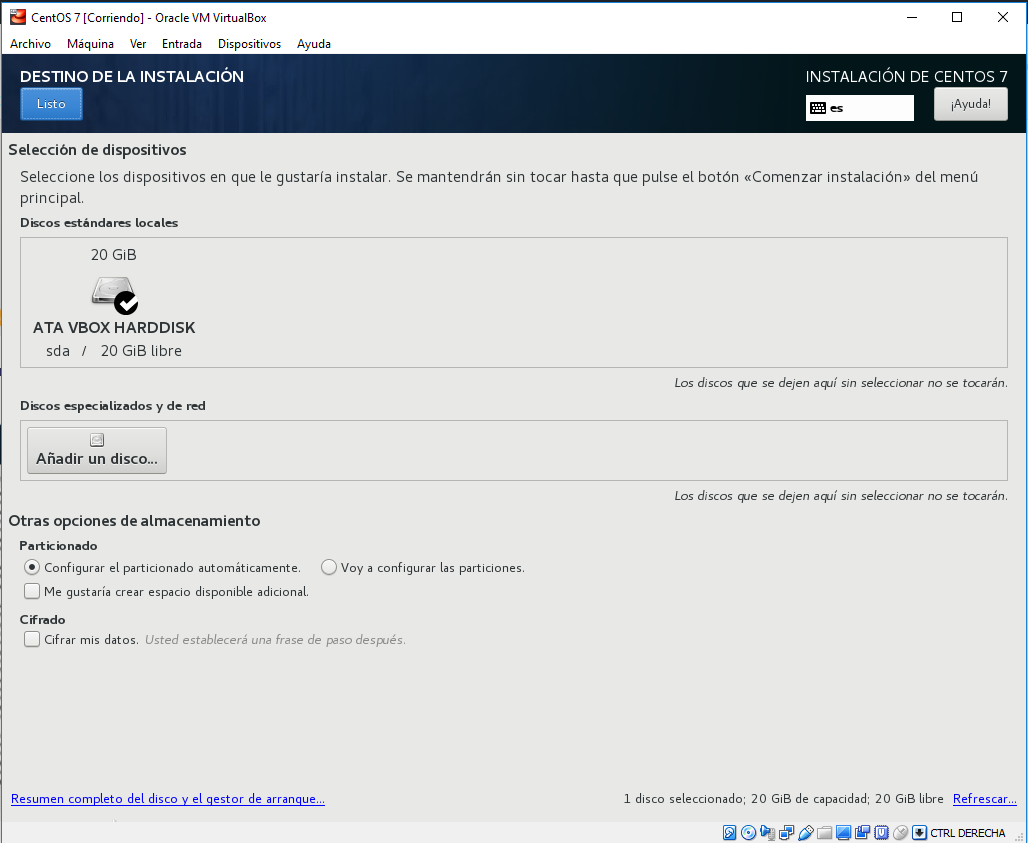
Task: Click the optical disc icon in status bar
Action: point(749,832)
